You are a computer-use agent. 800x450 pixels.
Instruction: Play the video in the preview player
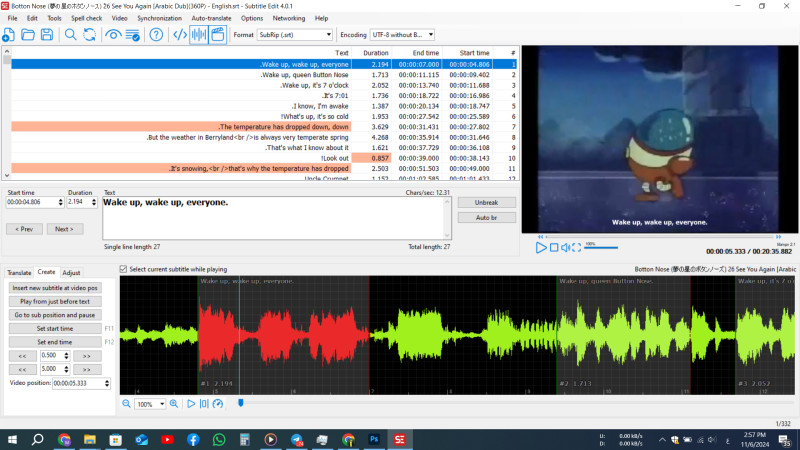coord(541,247)
